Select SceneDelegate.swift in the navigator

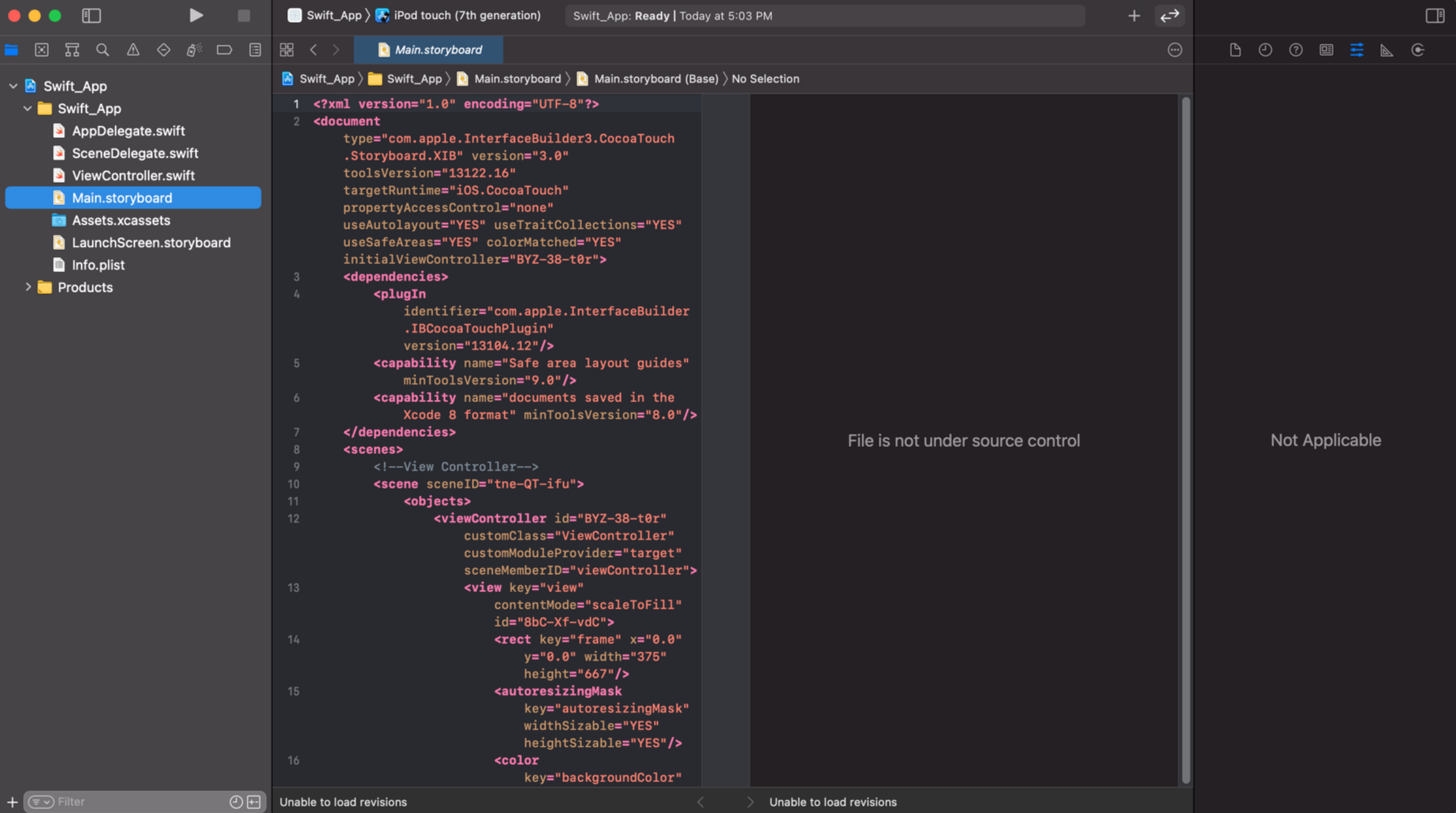tap(135, 153)
